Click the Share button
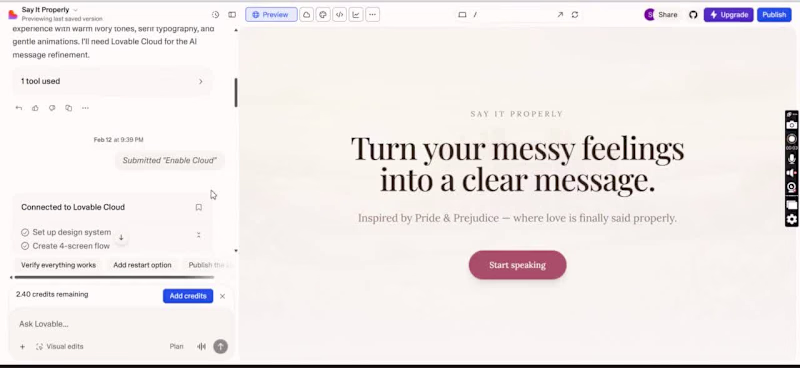The width and height of the screenshot is (800, 368). point(667,15)
